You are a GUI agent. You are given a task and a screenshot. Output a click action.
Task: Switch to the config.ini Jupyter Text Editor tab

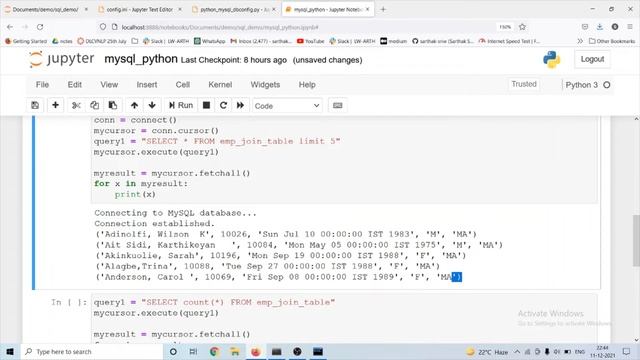(139, 9)
